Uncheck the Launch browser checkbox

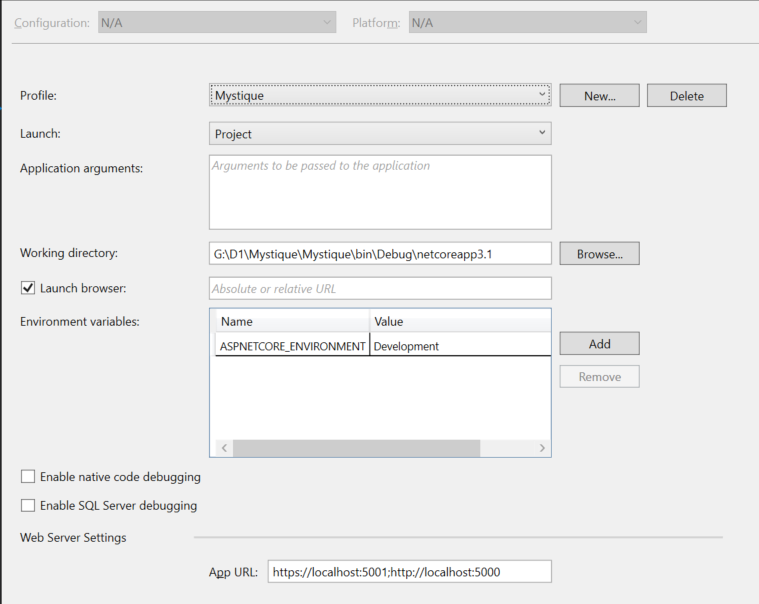(28, 288)
